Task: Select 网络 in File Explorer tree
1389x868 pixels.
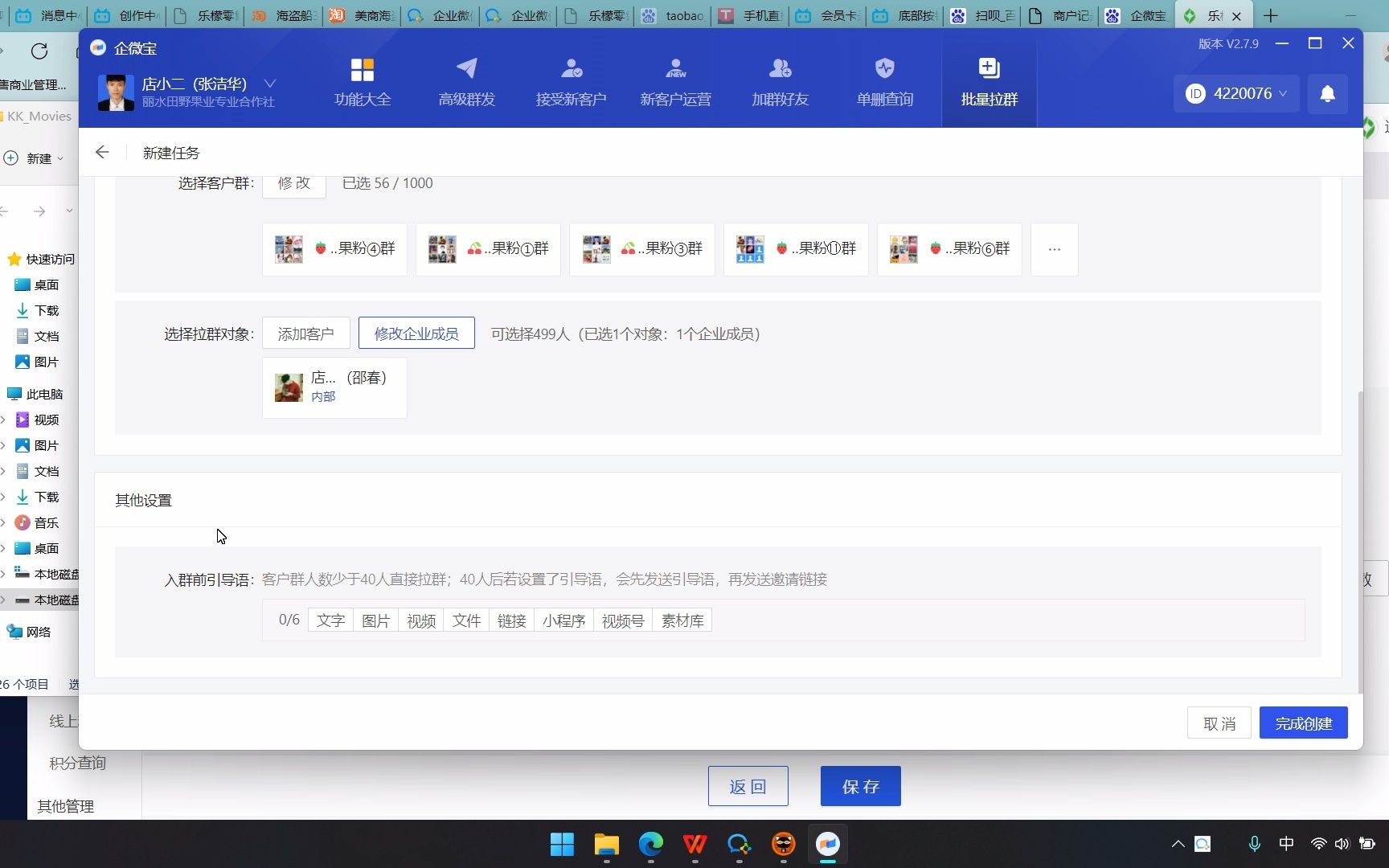Action: [x=29, y=632]
